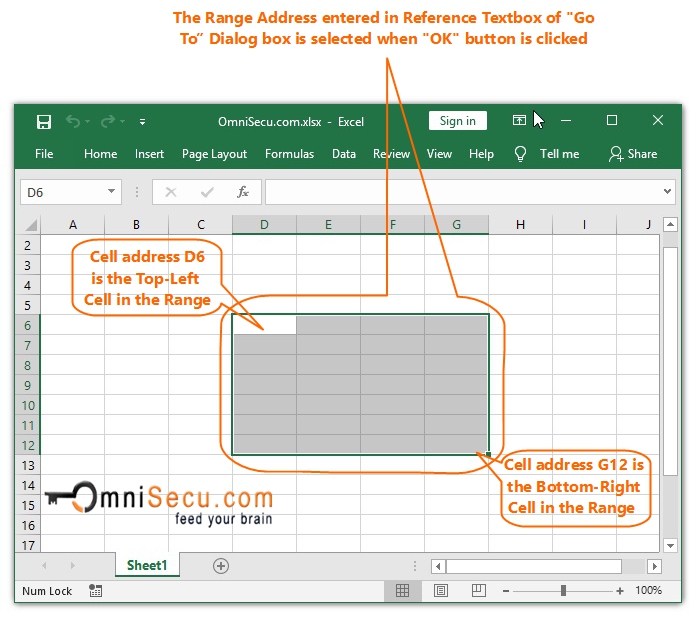Click the active cell D6
Viewport: 696px width, 619px height.
coord(265,325)
